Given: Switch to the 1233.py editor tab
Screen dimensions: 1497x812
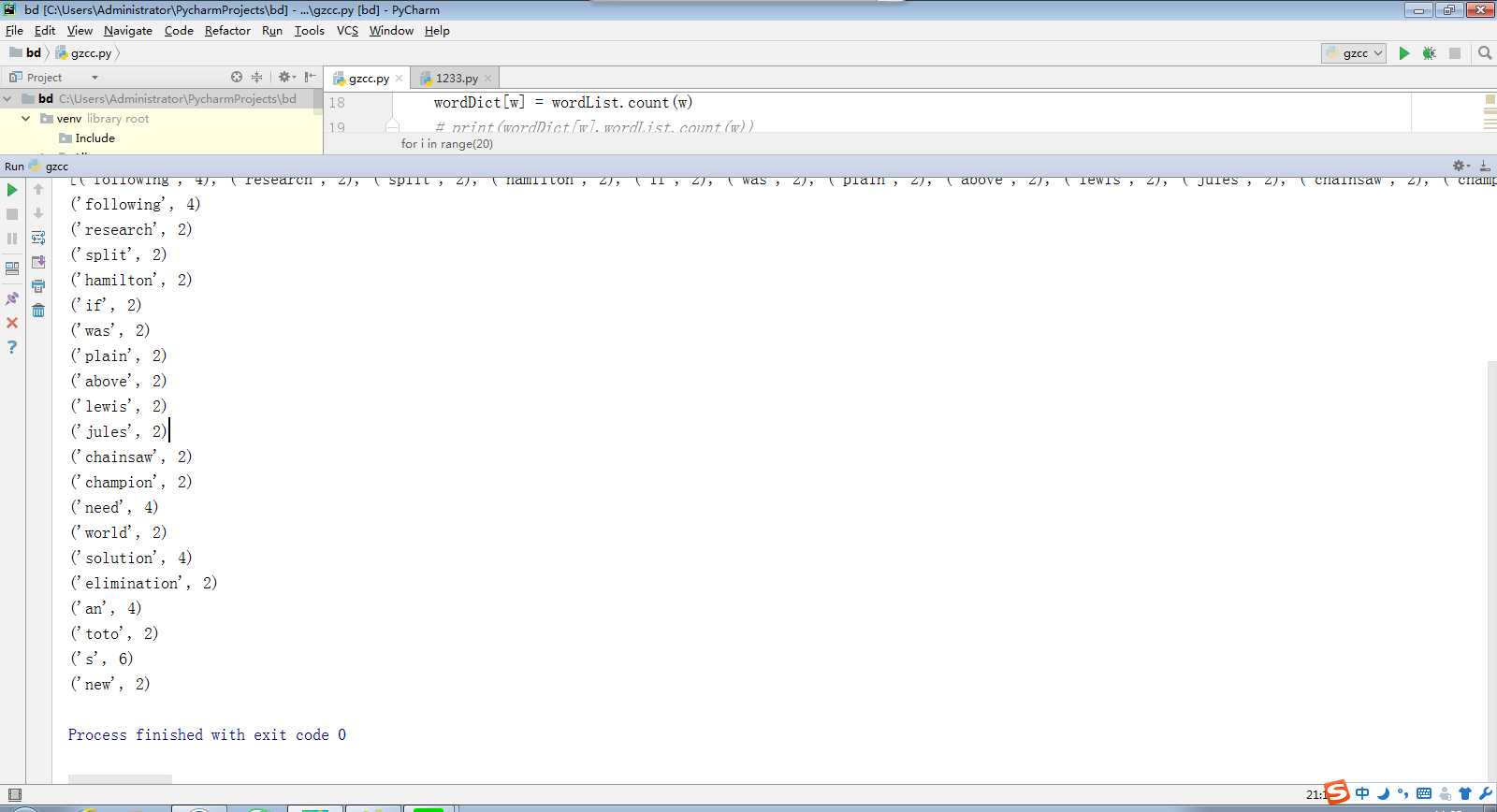Looking at the screenshot, I should [457, 79].
